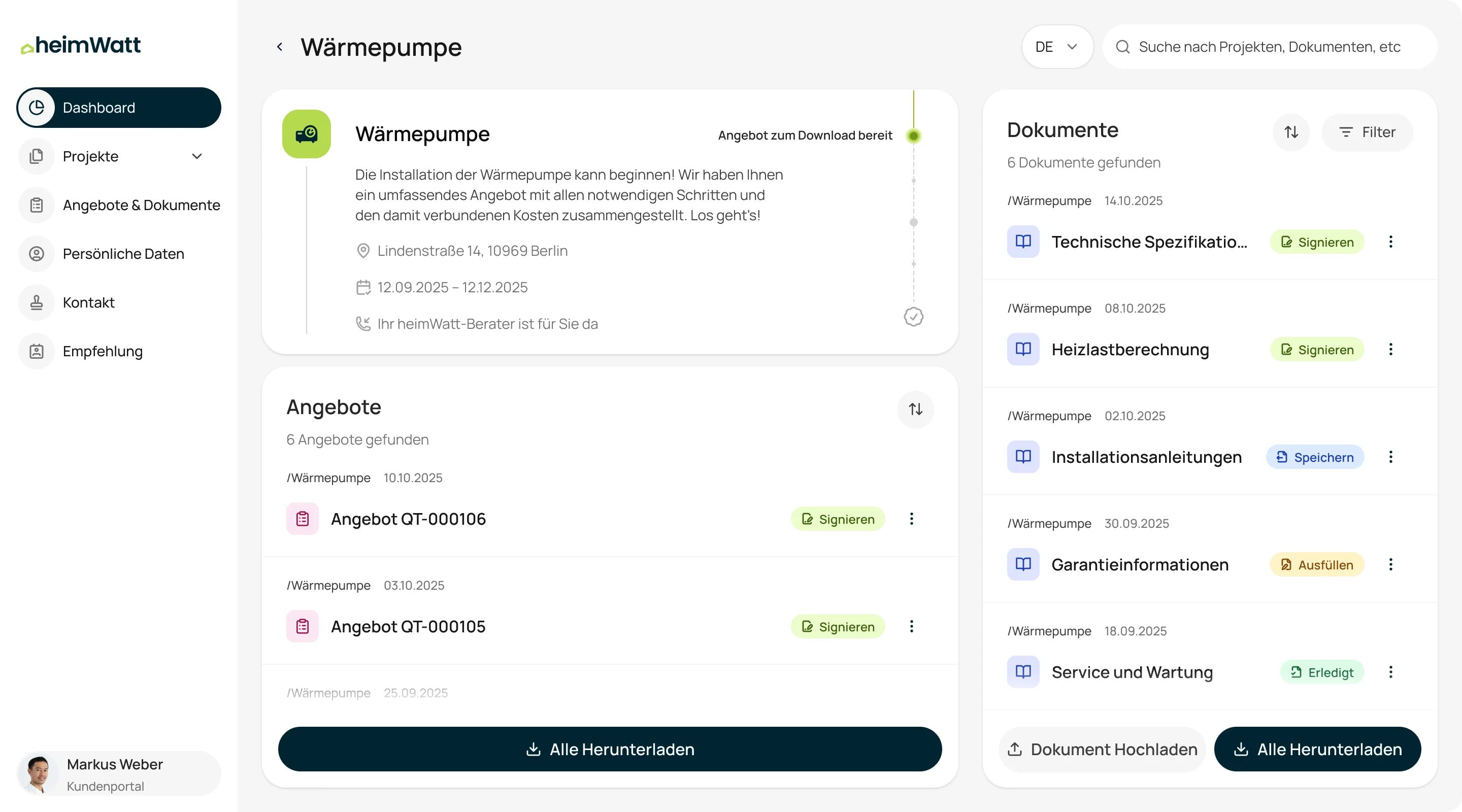Open Markus Weber profile card
Image resolution: width=1462 pixels, height=812 pixels.
(119, 774)
